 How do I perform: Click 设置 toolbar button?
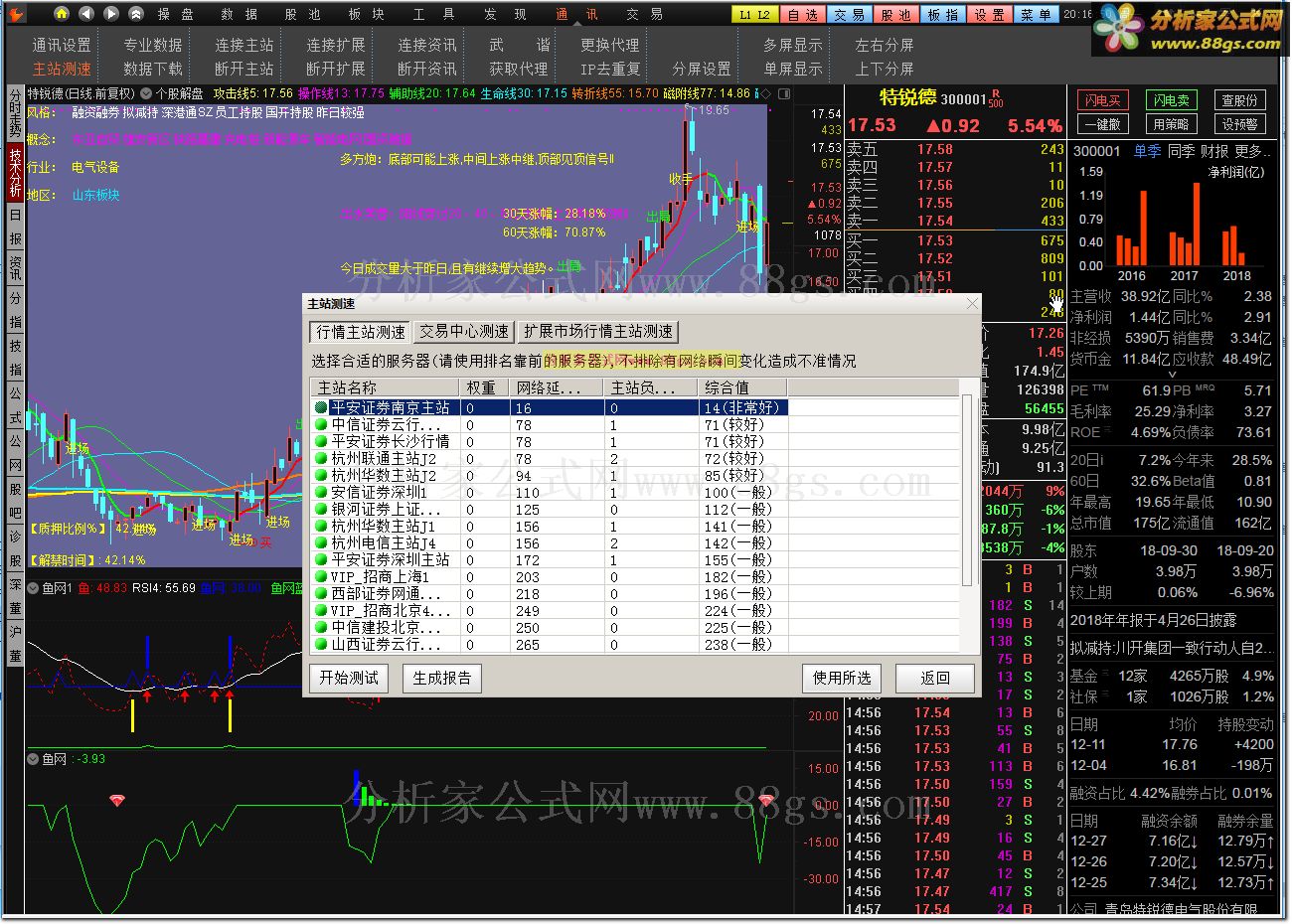[989, 14]
